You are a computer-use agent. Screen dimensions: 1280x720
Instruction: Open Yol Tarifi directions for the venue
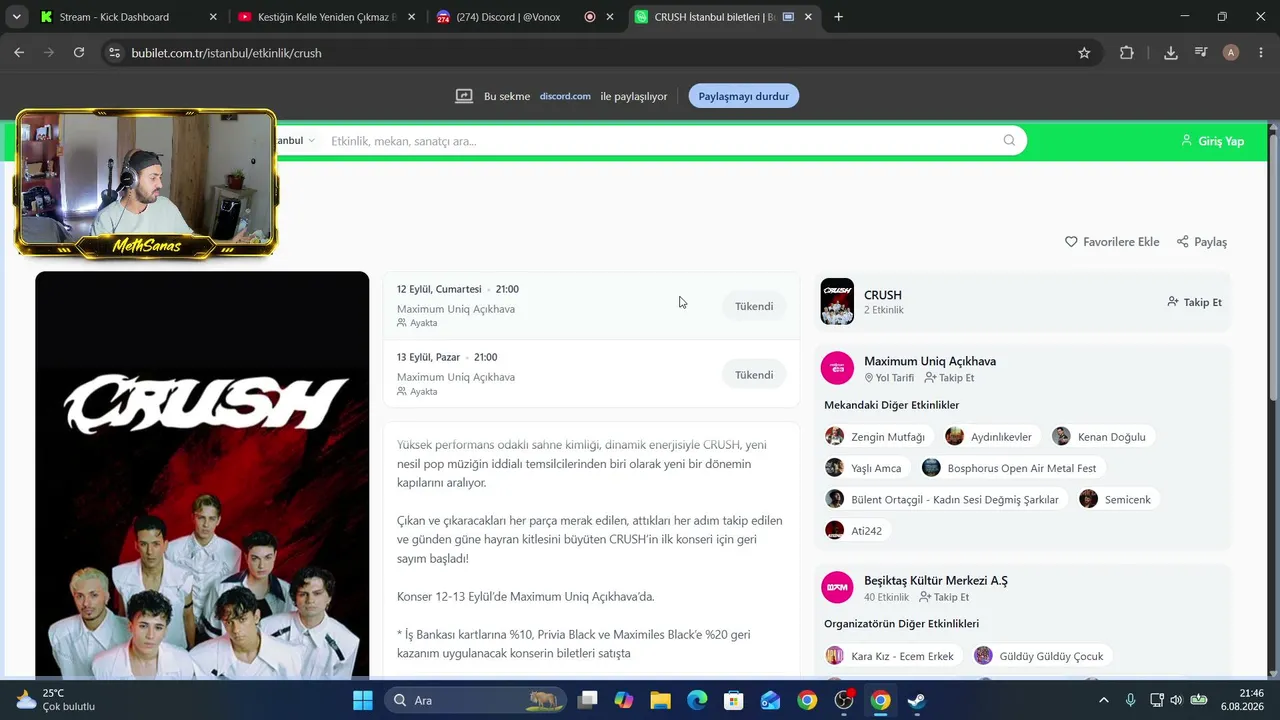click(x=889, y=378)
